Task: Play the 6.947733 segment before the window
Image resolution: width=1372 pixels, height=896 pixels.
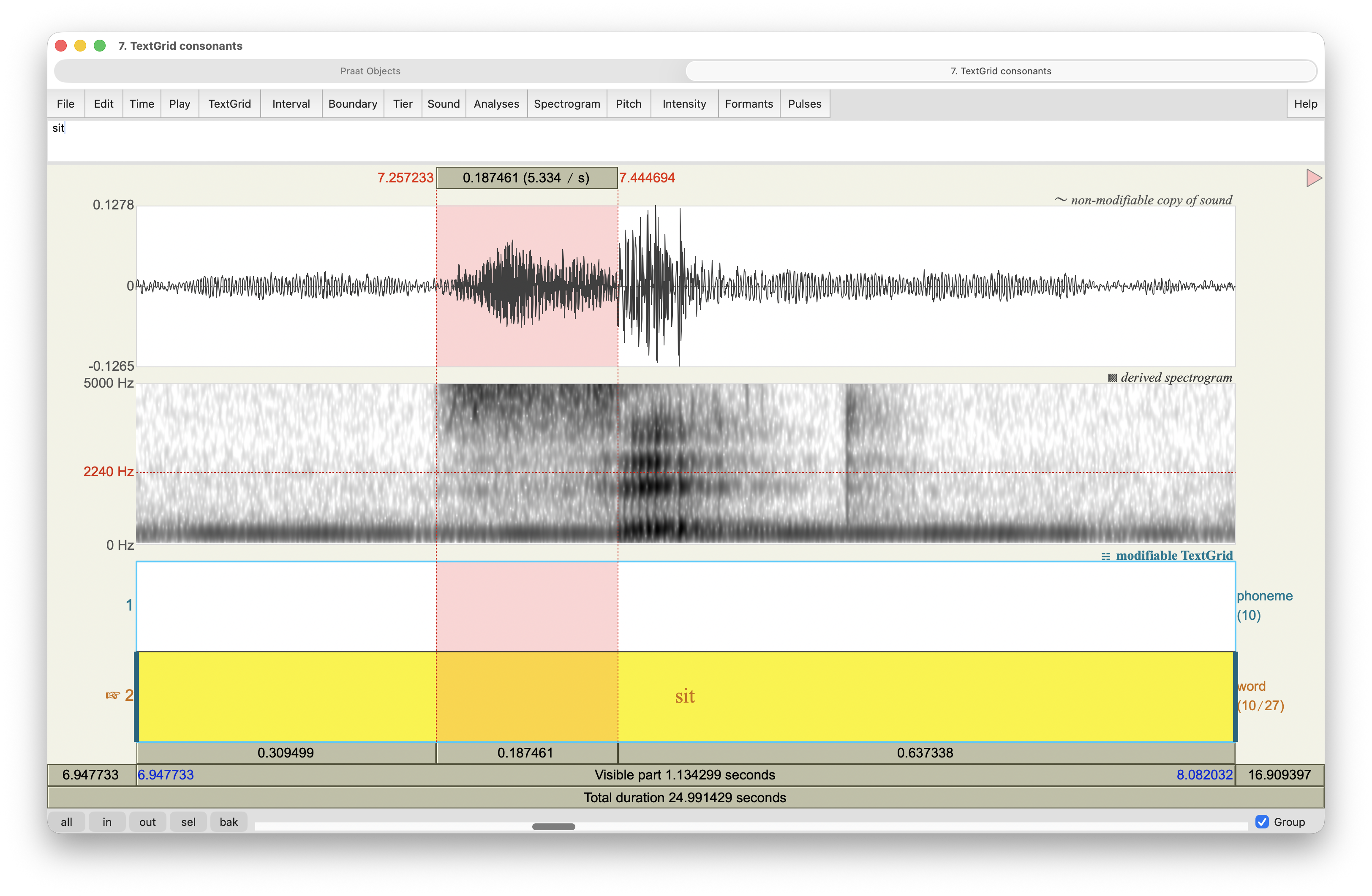Action: coord(92,775)
